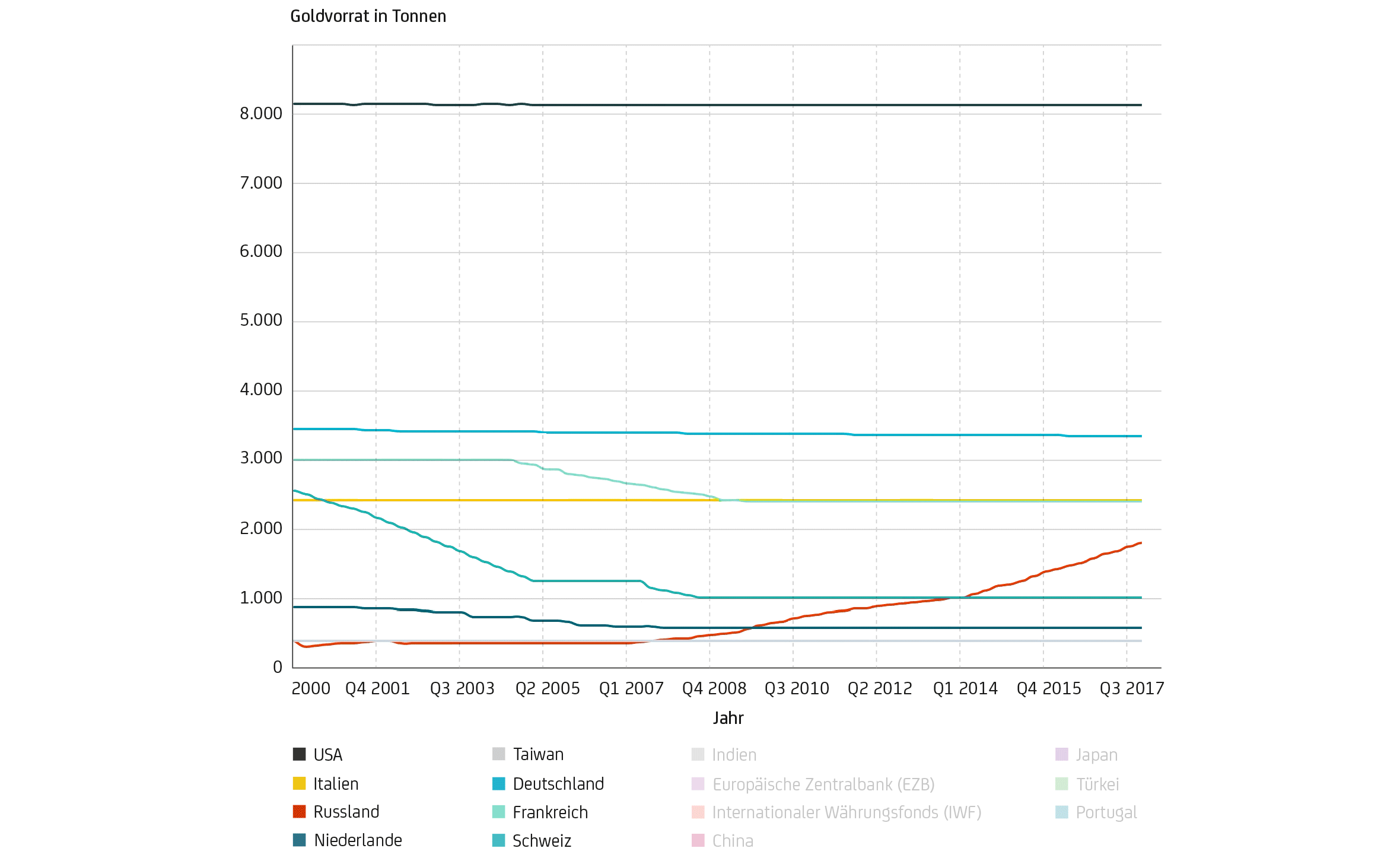Toggle the Russland legend color swatch
Image resolution: width=1400 pixels, height=864 pixels.
300,812
